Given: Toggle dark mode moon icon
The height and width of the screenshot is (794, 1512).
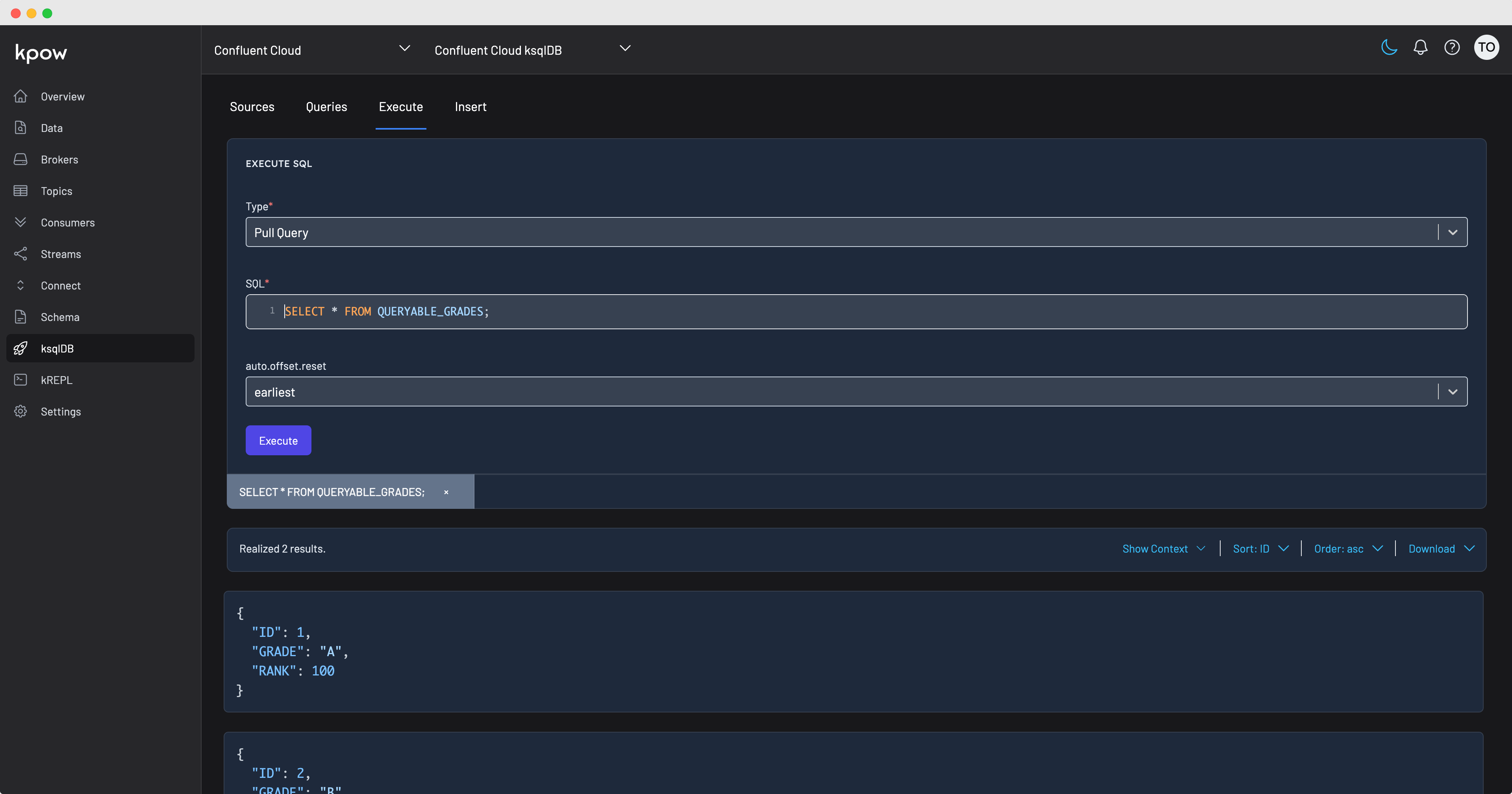Looking at the screenshot, I should pos(1389,48).
